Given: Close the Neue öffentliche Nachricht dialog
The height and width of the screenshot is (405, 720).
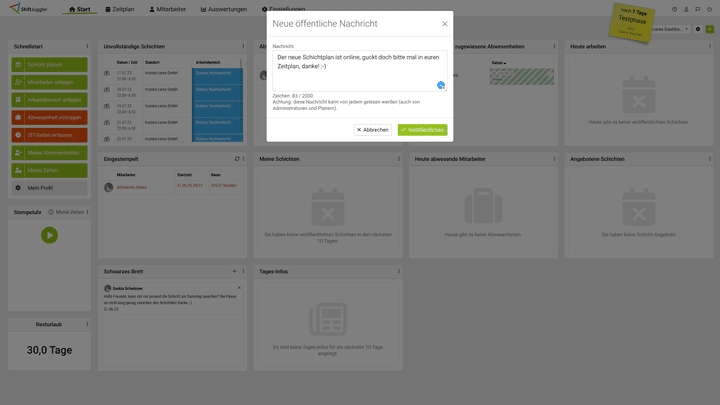Looking at the screenshot, I should (445, 24).
